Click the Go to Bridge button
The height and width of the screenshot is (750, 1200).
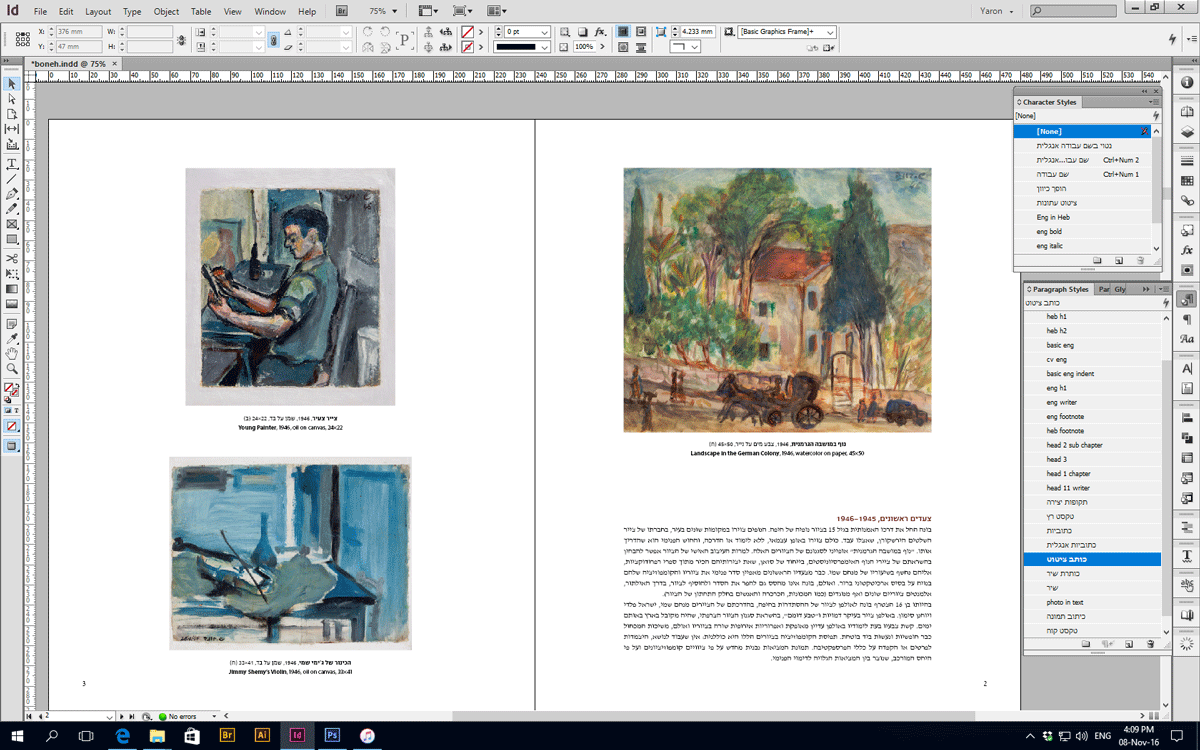342,11
